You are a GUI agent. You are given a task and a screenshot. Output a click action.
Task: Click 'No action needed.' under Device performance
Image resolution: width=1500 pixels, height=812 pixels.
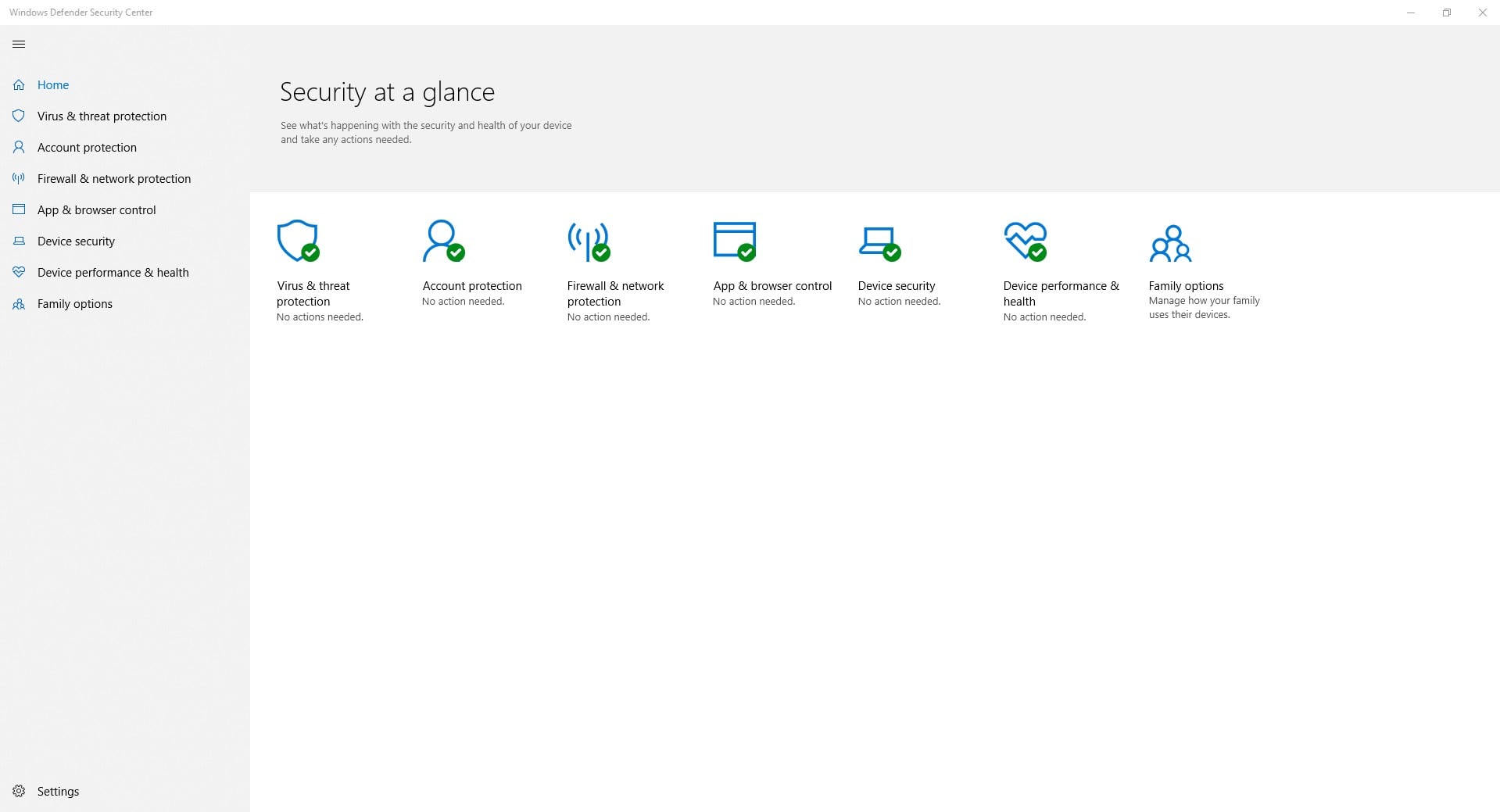click(x=1045, y=317)
